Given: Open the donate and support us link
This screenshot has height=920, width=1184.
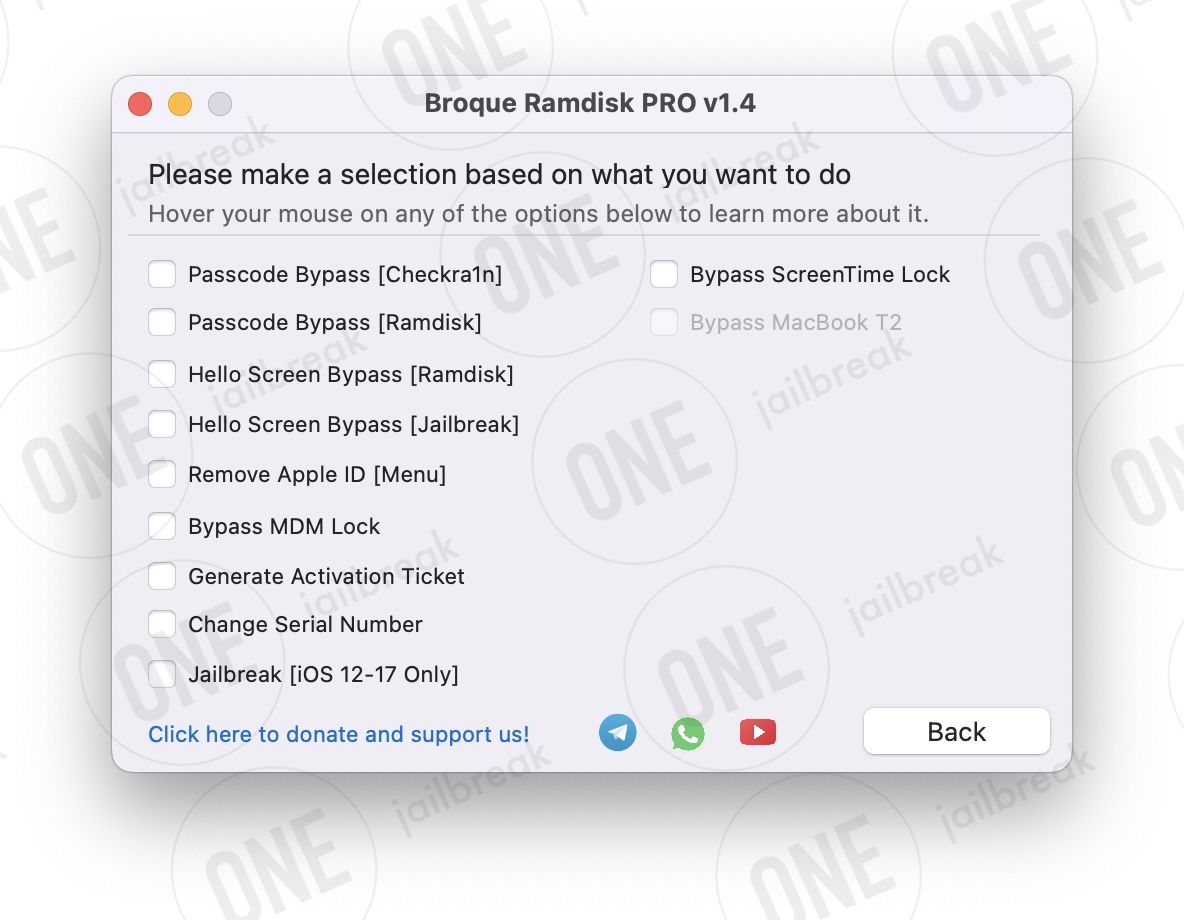Looking at the screenshot, I should pos(338,734).
